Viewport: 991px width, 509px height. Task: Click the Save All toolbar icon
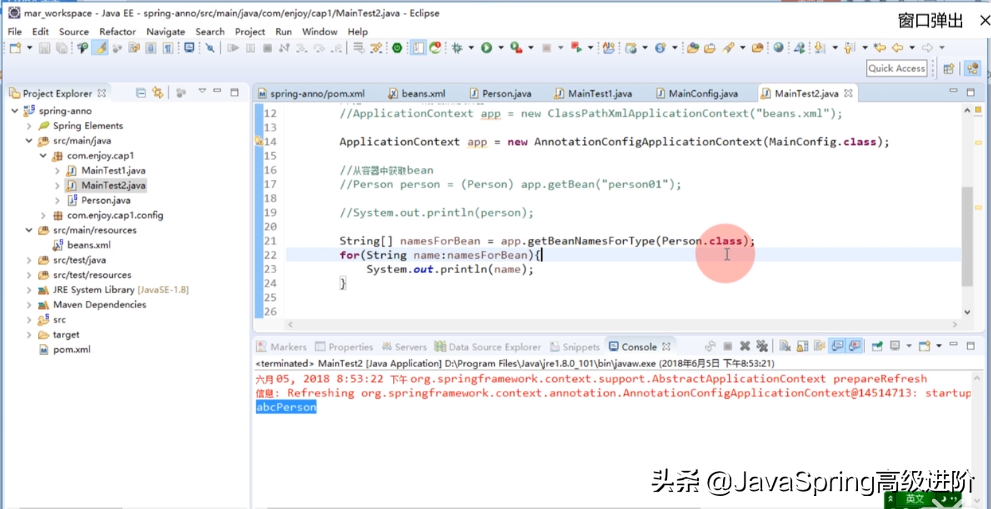tap(61, 47)
